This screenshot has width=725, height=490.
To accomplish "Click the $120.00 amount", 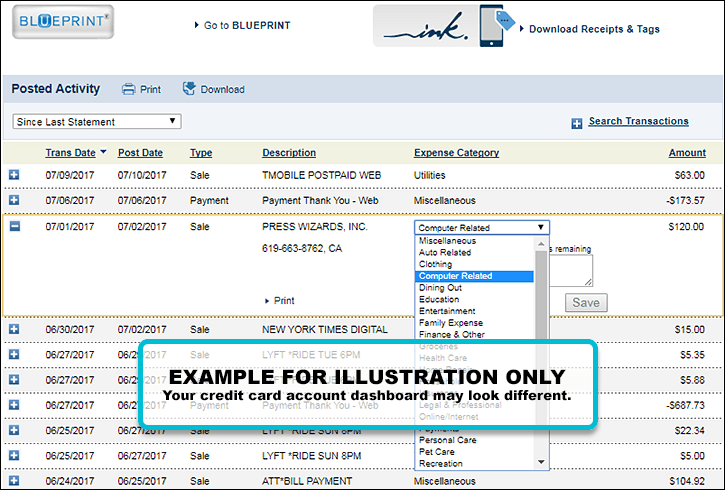I will coord(686,227).
